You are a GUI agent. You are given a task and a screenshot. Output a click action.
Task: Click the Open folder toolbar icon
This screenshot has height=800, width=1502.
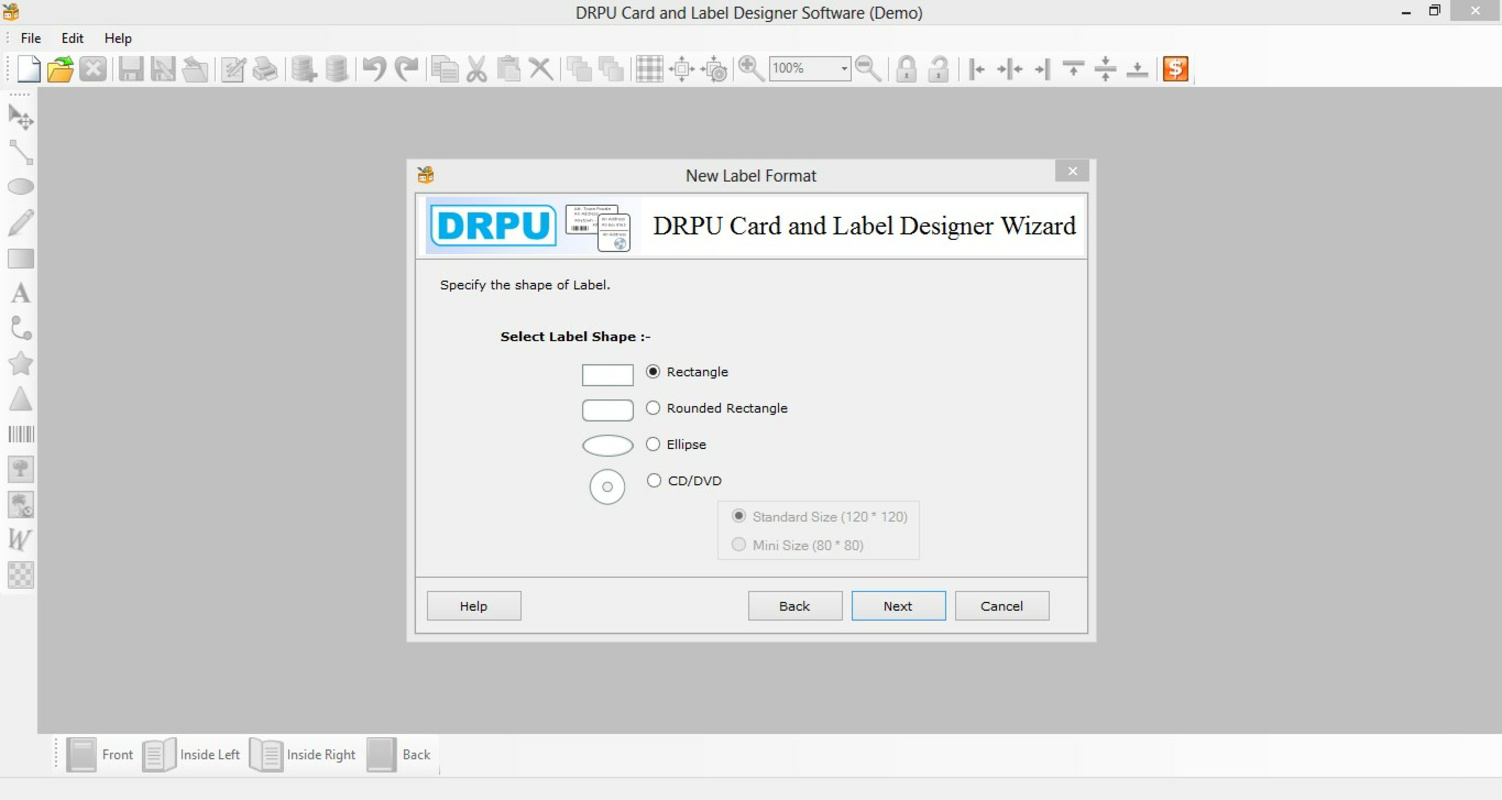pos(60,69)
